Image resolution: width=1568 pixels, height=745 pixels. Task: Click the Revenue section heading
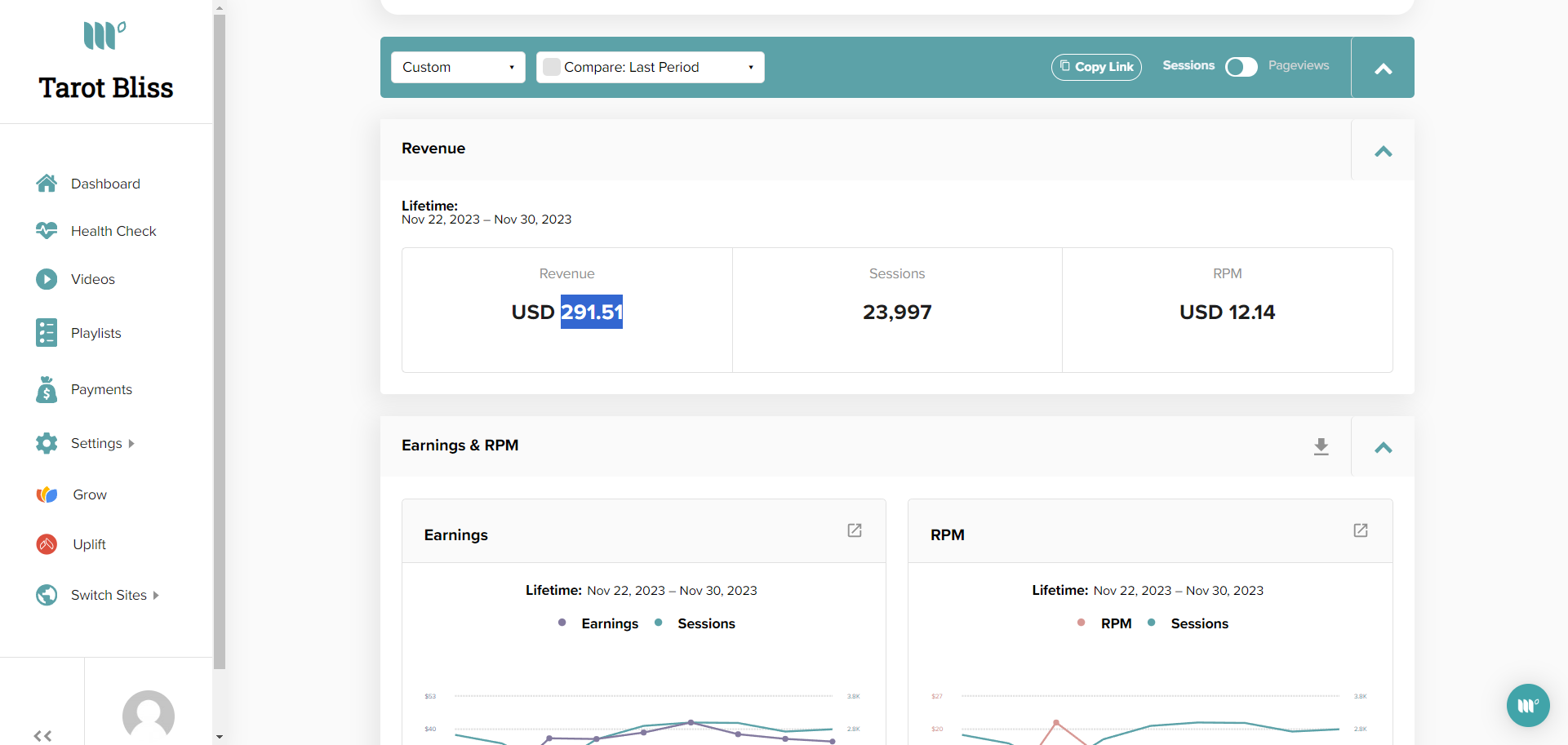(x=433, y=149)
